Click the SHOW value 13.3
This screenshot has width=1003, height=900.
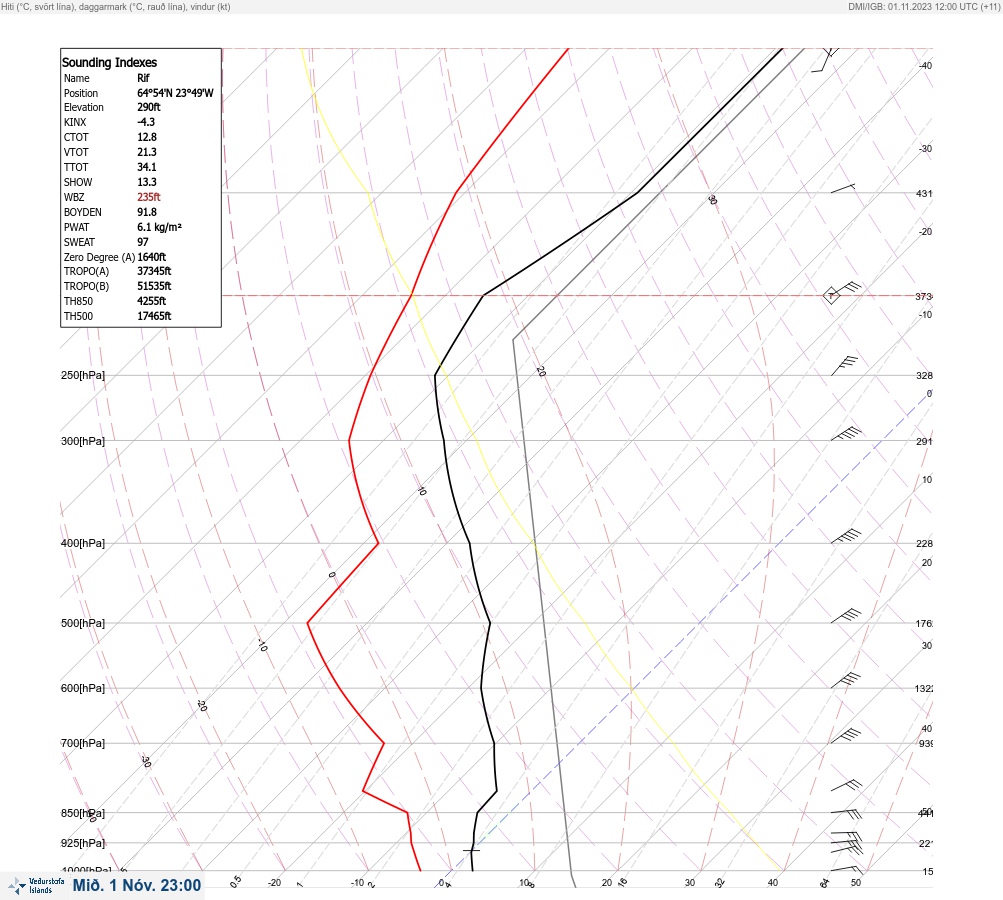(x=147, y=182)
